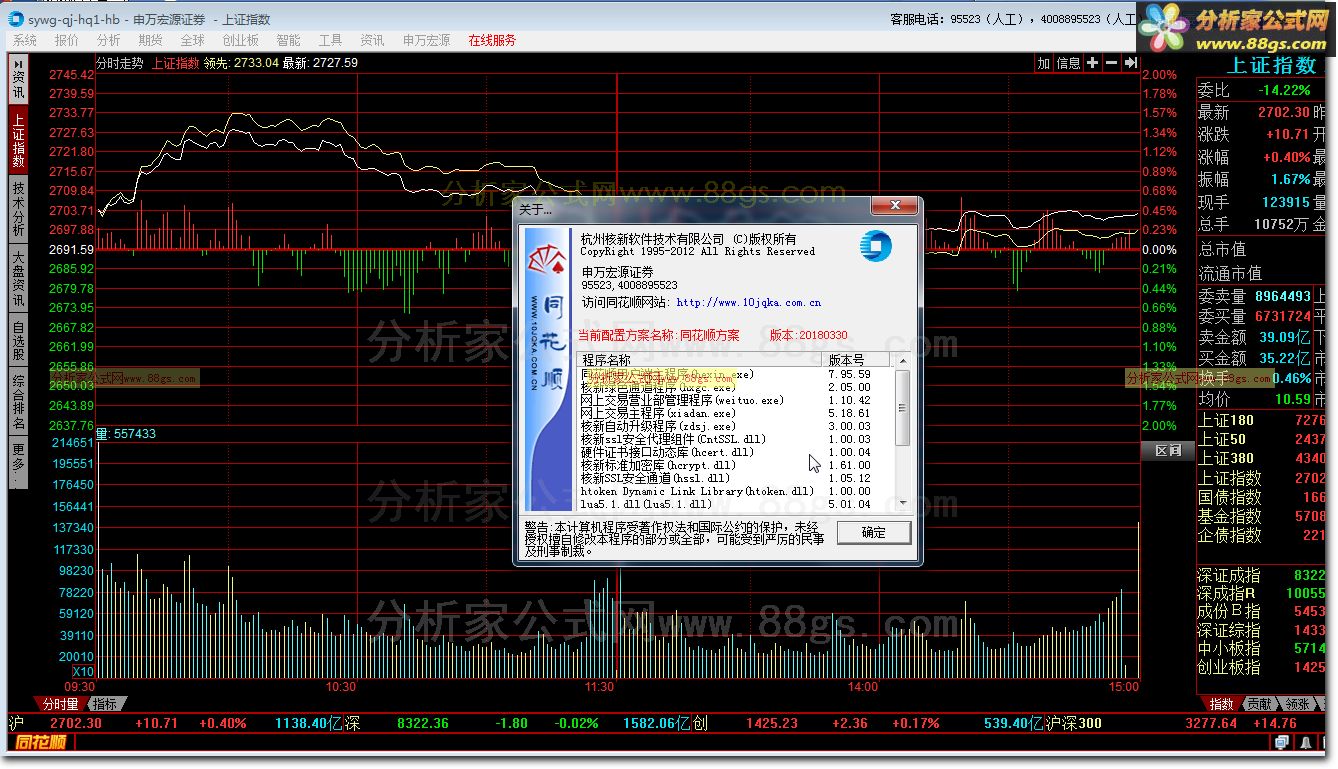Switch to the 分时量 tab below the chart

point(59,703)
